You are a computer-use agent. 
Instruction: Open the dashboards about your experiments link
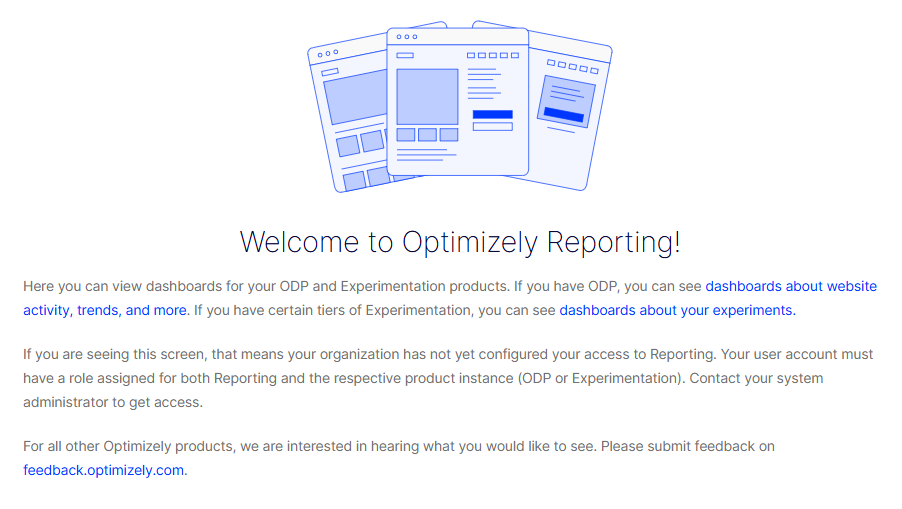(677, 311)
